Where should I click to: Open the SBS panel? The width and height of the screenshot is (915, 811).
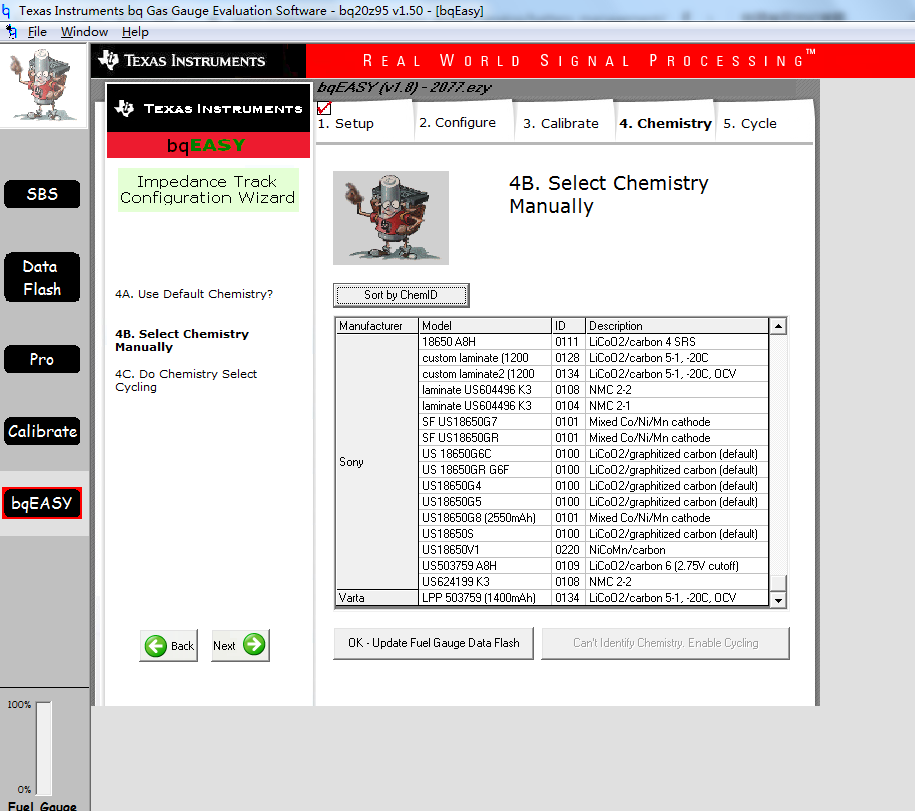[42, 194]
